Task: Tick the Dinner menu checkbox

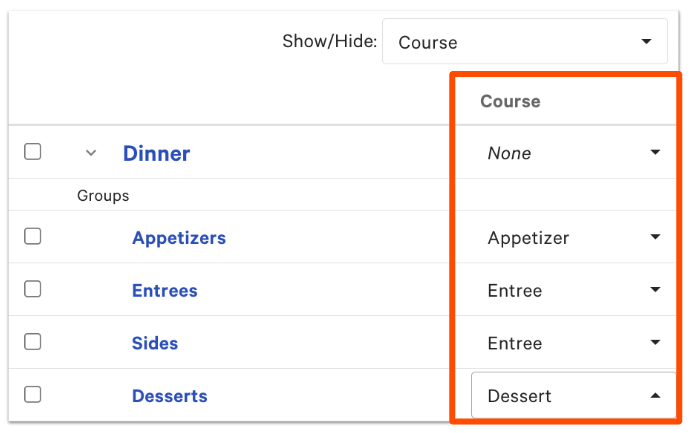Action: [33, 152]
